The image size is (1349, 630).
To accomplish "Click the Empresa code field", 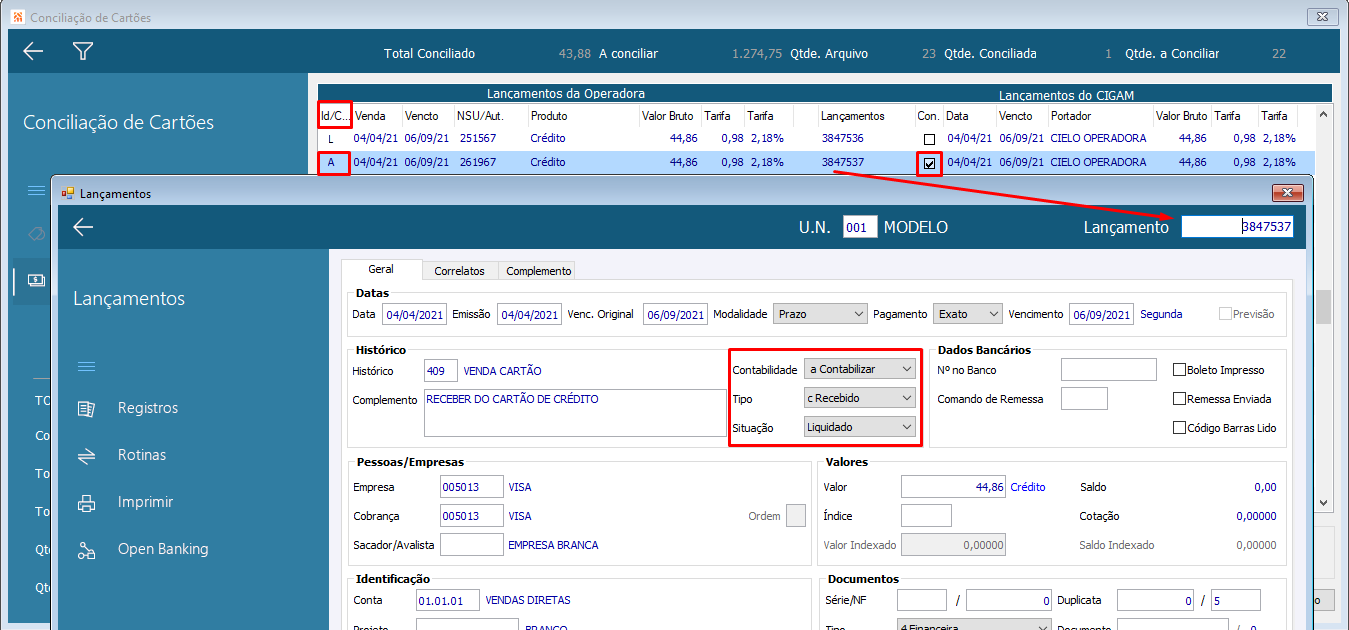I will (x=471, y=487).
